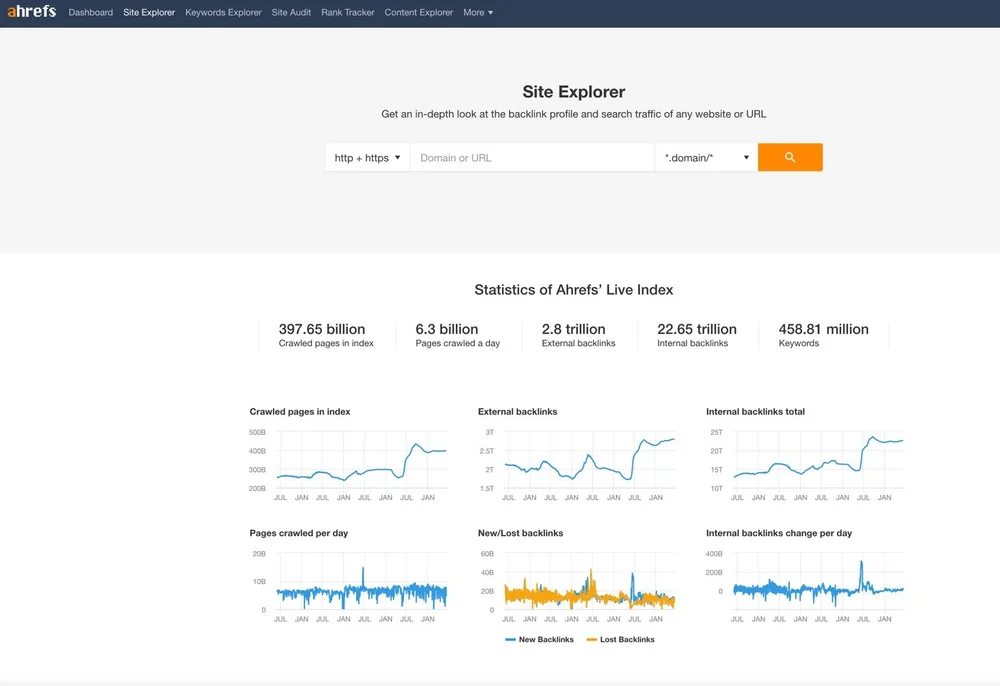Select Site Audit in navigation
This screenshot has width=1000, height=686.
(291, 12)
